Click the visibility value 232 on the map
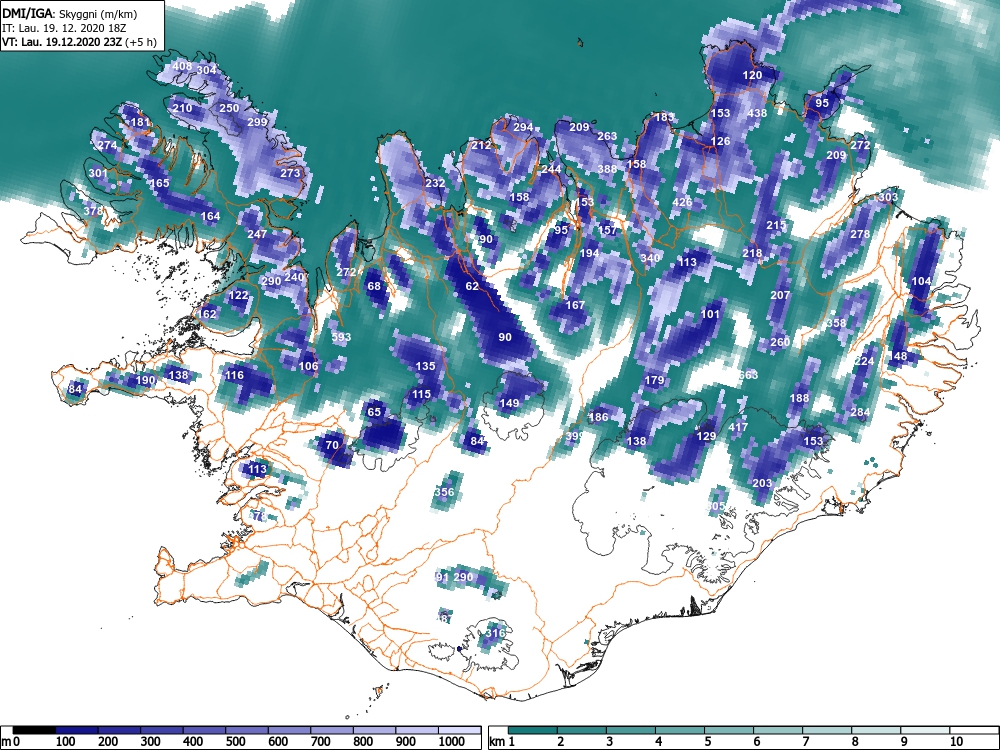1000x750 pixels. [x=435, y=183]
